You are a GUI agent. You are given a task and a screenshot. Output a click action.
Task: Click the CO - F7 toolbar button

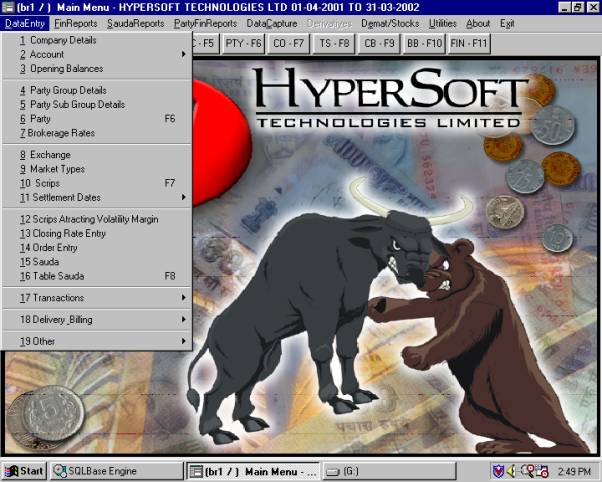pyautogui.click(x=289, y=44)
